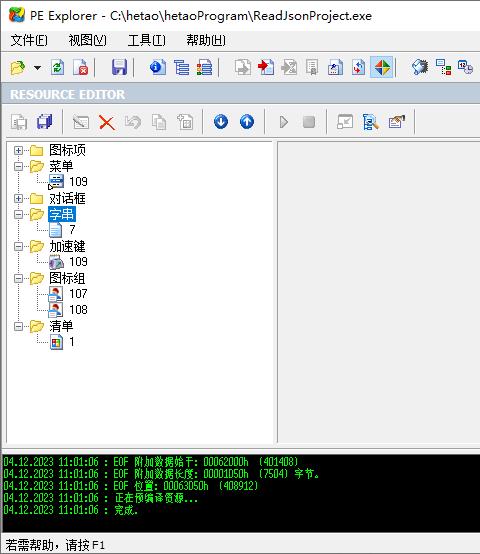
Task: Click the Import viewer red arrow icon
Action: pyautogui.click(x=266, y=67)
